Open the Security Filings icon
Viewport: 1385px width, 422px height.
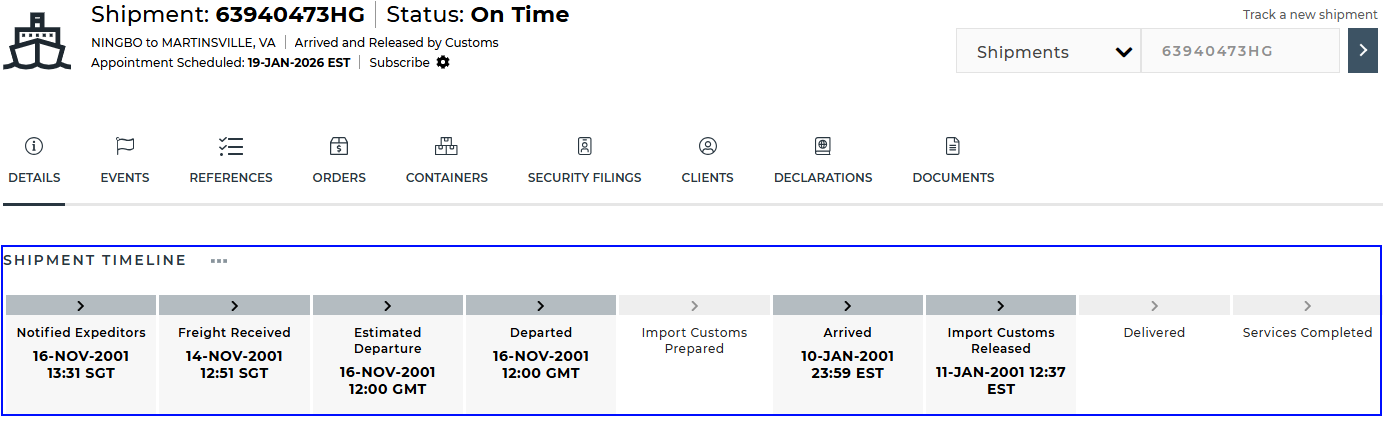585,147
